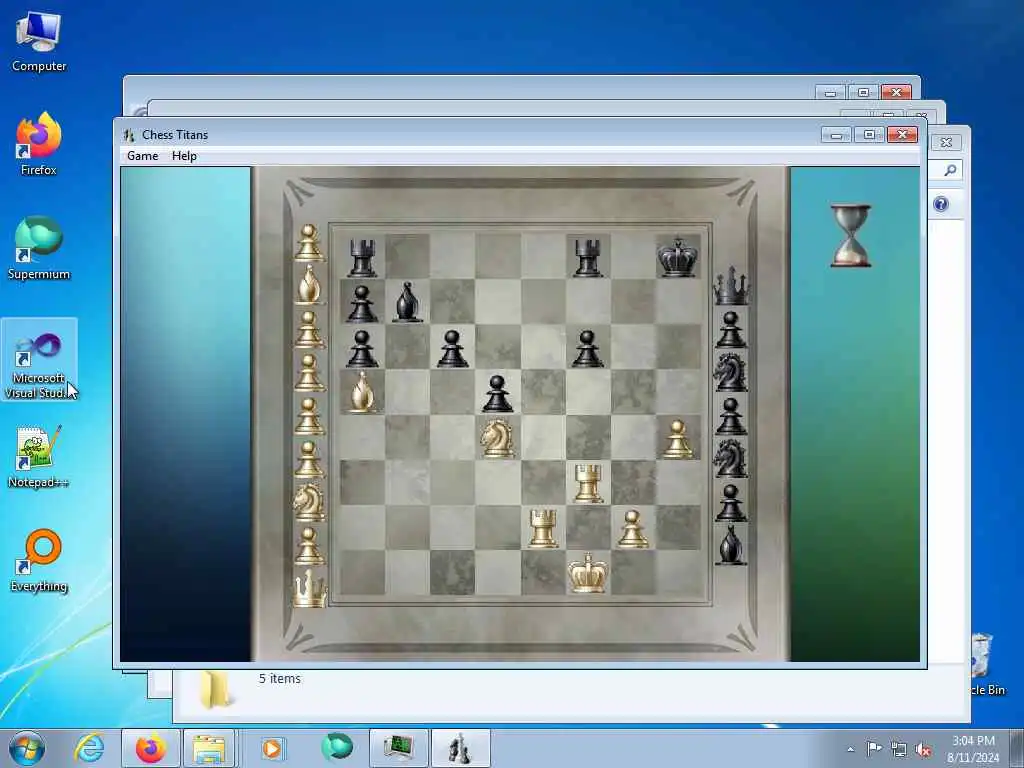Click the black pawn on d5
The height and width of the screenshot is (768, 1024).
click(x=498, y=393)
